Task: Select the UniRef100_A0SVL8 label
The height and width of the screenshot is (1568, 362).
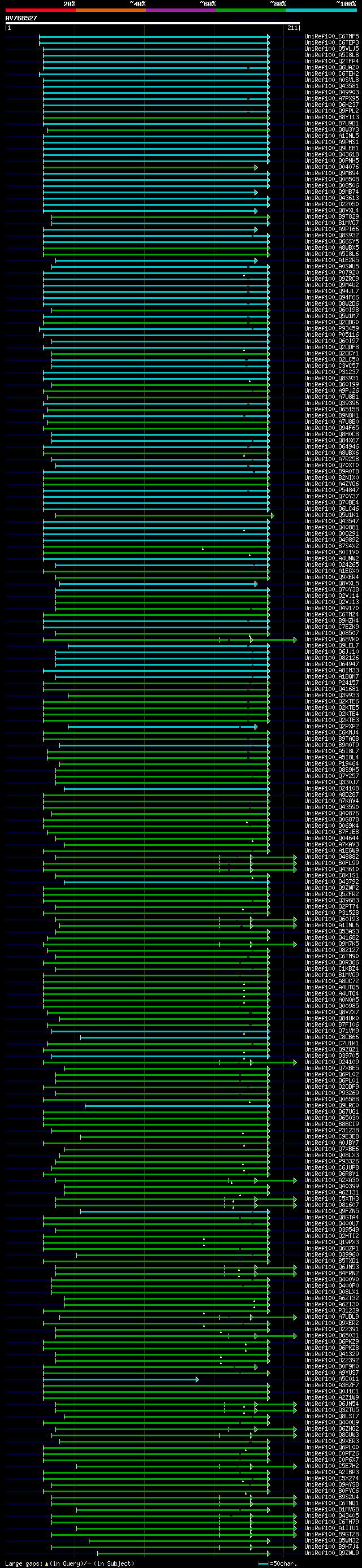Action: (331, 80)
